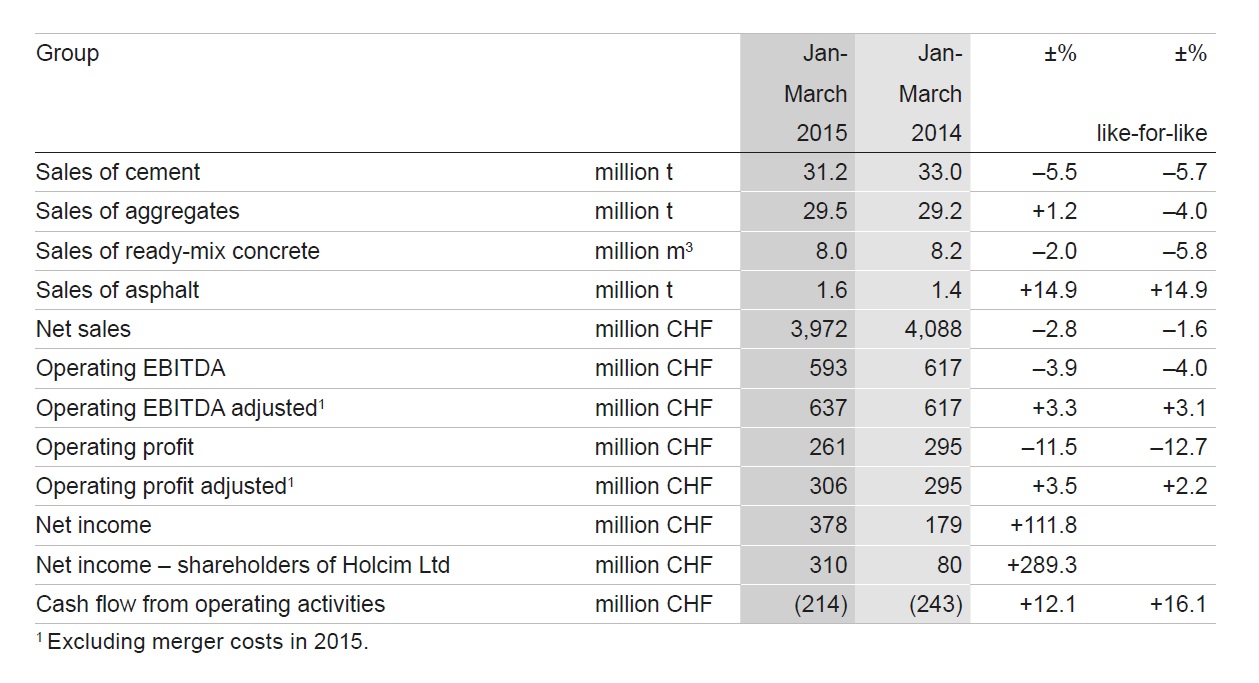1259x683 pixels.
Task: Click the Excluding merger costs footnote
Action: pyautogui.click(x=202, y=642)
